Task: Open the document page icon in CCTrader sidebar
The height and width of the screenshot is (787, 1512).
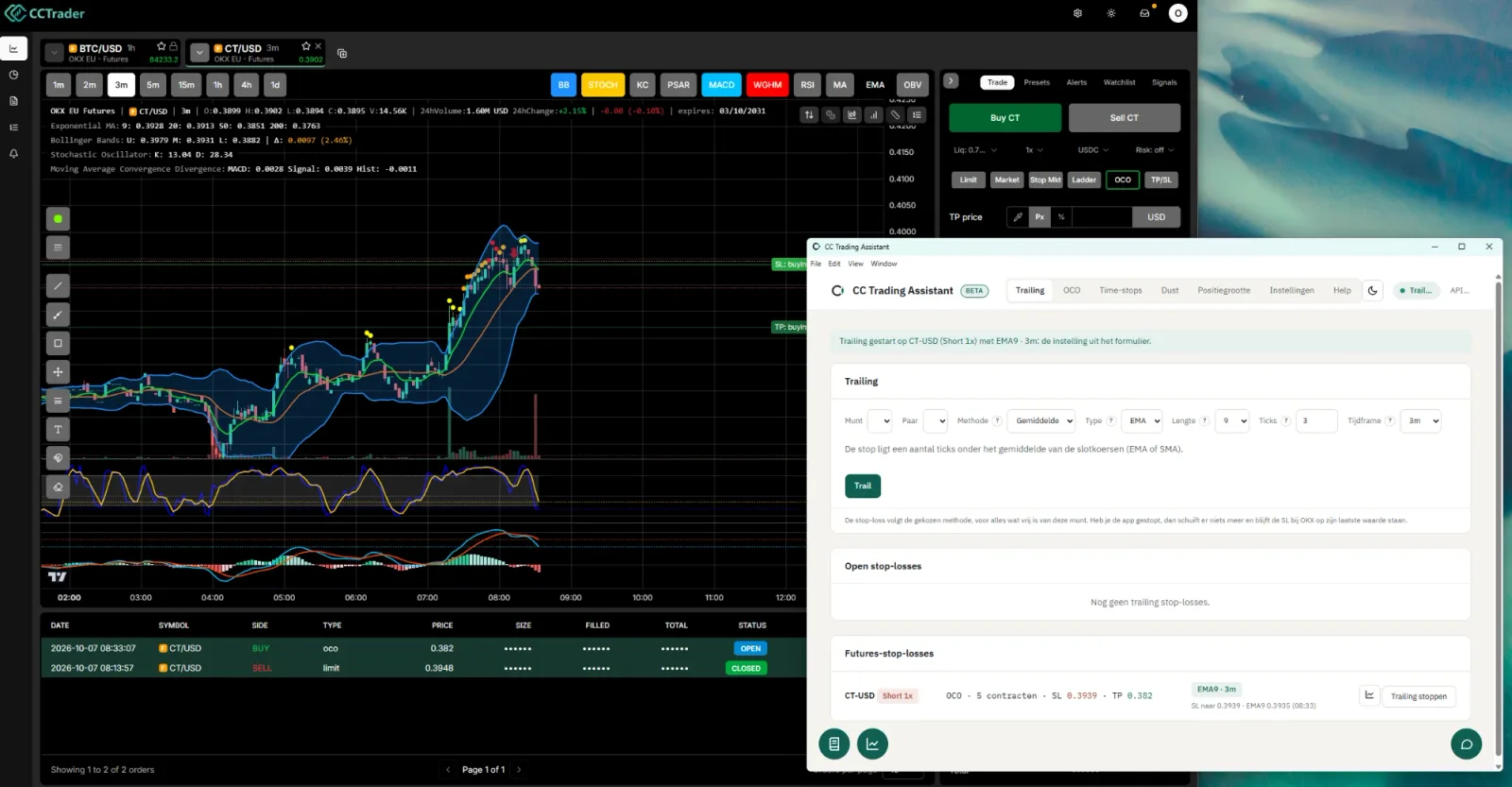Action: [x=13, y=101]
